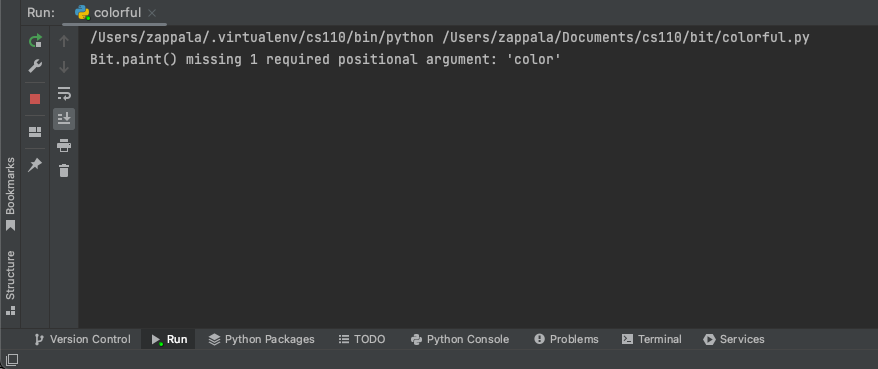Toggle scroll to end of output

64,119
